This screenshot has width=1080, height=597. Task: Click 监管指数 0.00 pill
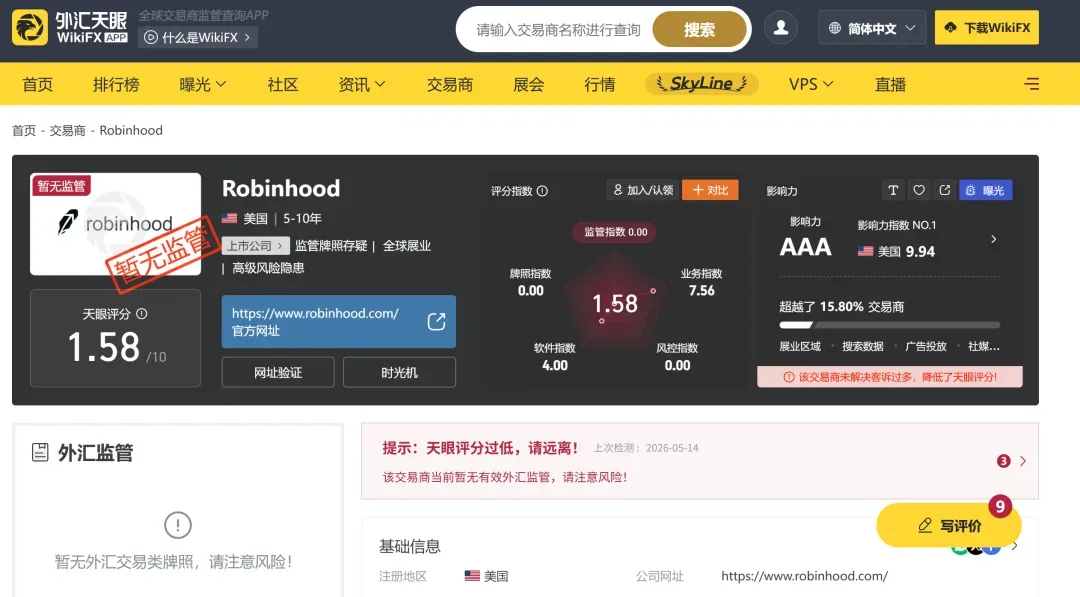pos(615,232)
